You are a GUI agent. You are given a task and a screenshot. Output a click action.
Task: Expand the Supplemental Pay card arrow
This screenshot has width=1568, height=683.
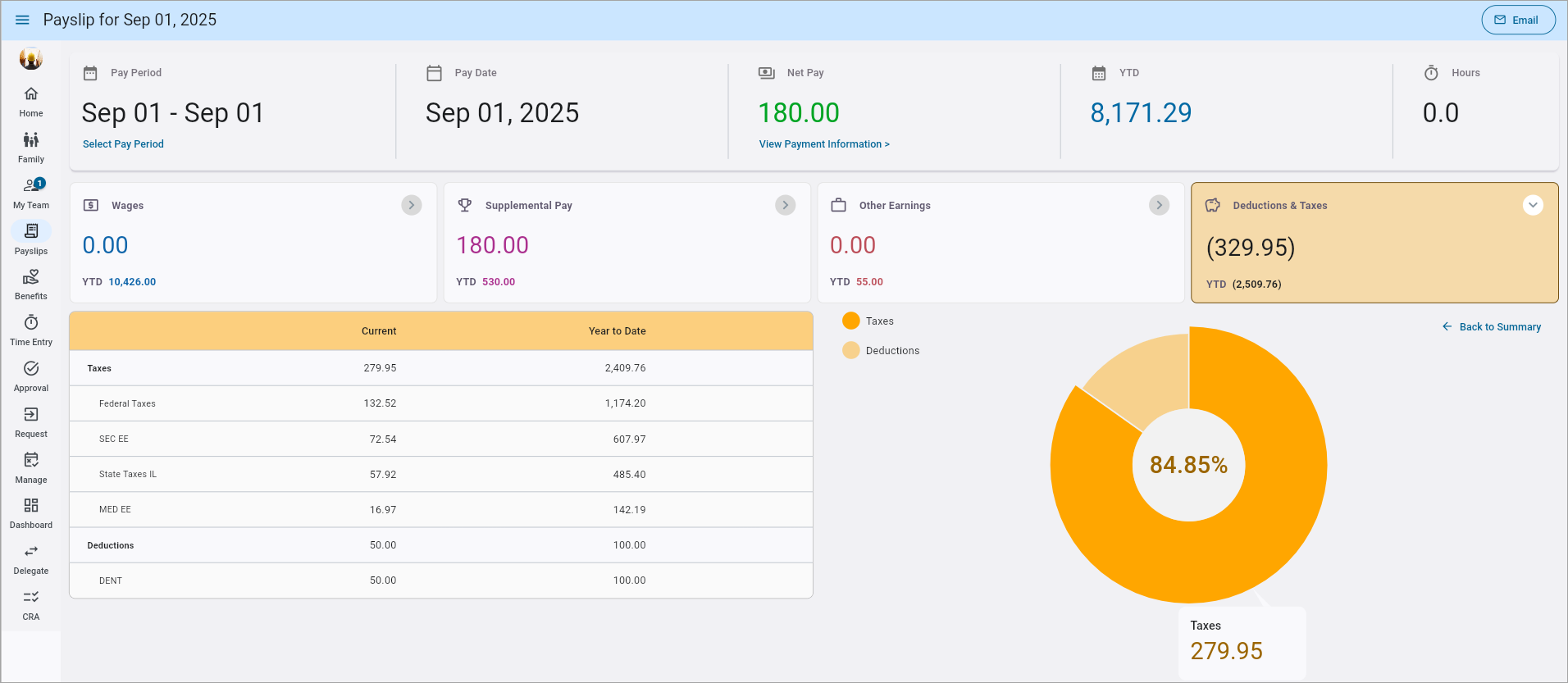tap(786, 205)
